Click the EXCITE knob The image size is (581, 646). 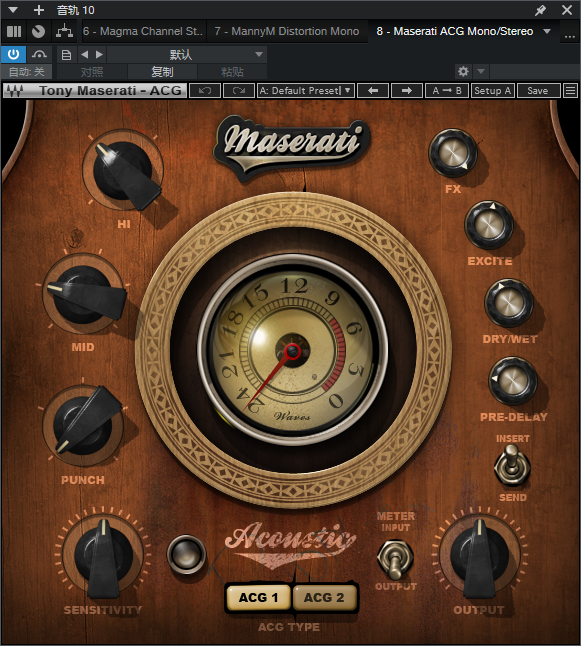[489, 225]
